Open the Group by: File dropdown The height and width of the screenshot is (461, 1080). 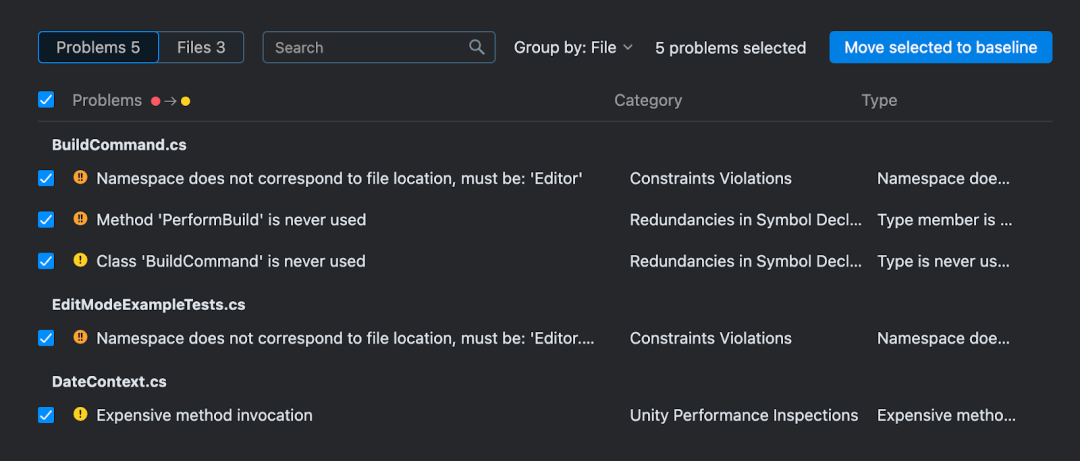point(573,48)
